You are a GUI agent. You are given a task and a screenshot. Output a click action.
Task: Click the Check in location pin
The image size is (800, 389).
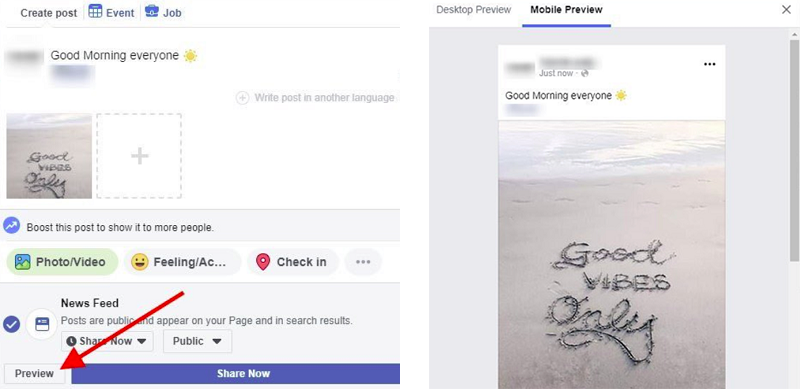pyautogui.click(x=263, y=262)
